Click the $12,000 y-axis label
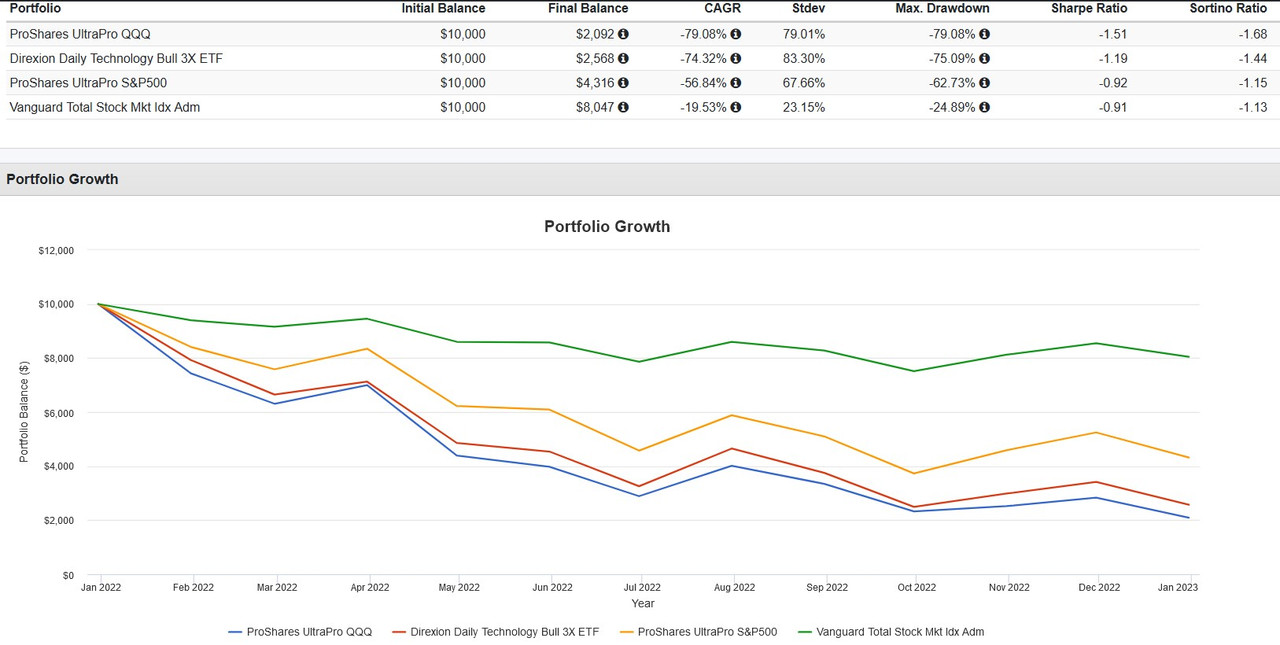 click(x=56, y=250)
